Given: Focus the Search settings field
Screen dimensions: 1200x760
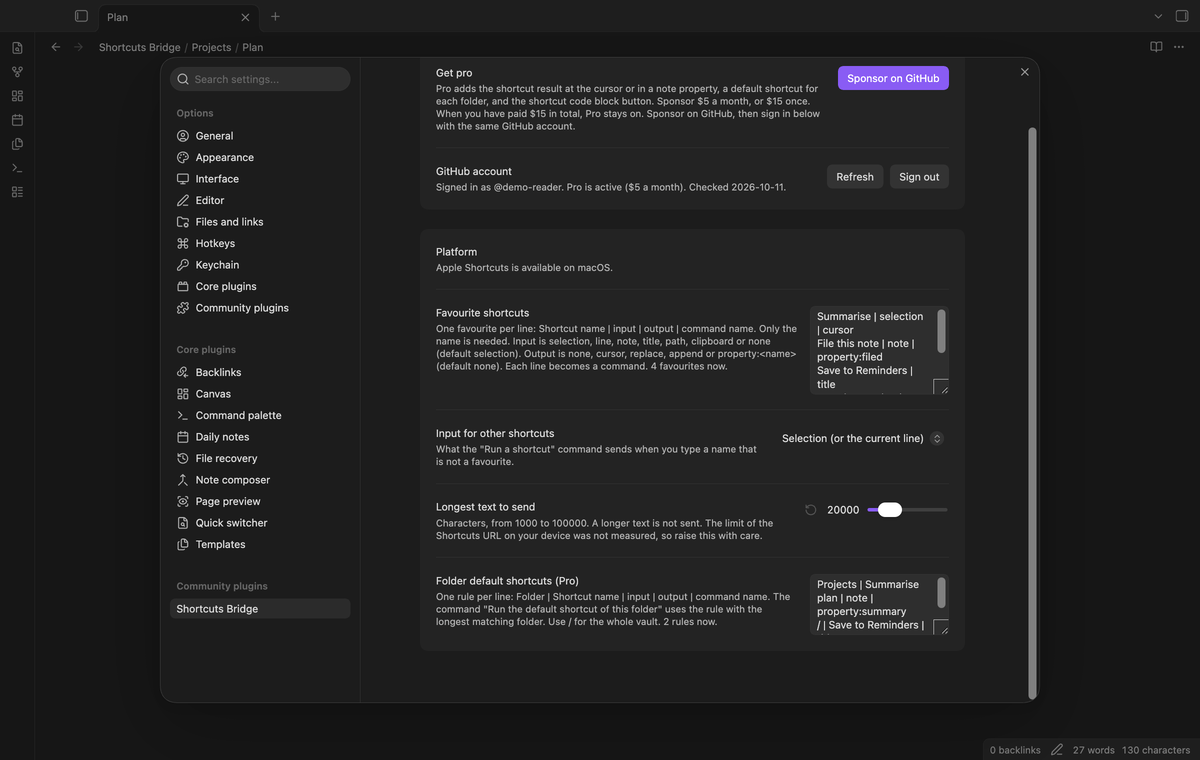Looking at the screenshot, I should coord(260,79).
